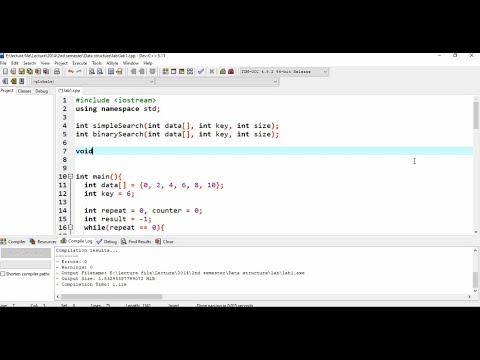
Task: Open the Edit menu
Action: pyautogui.click(x=15, y=63)
